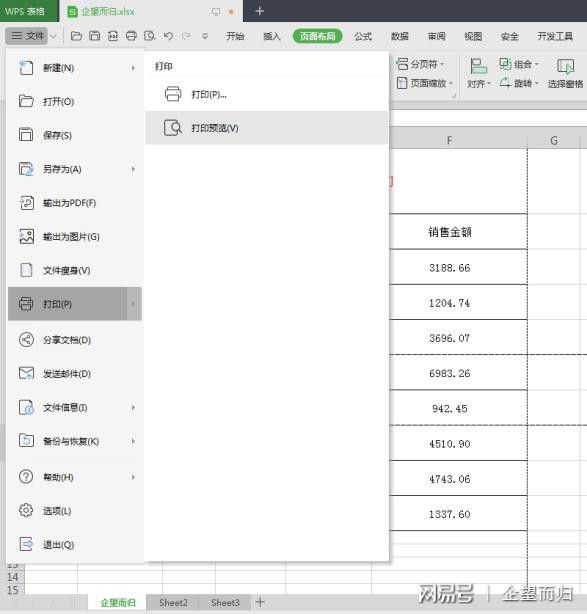The height and width of the screenshot is (614, 587).
Task: Click the print preview icon in quick toolbar
Action: pos(150,36)
